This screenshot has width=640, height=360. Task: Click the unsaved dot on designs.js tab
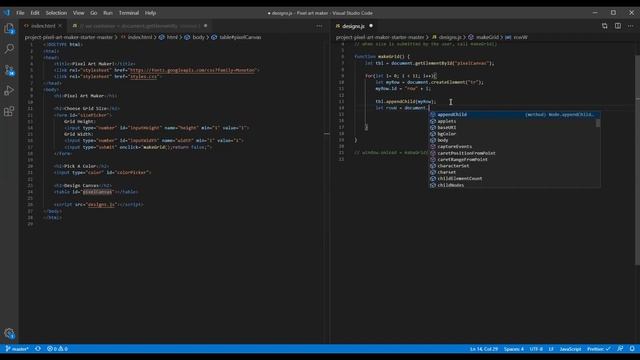371,26
